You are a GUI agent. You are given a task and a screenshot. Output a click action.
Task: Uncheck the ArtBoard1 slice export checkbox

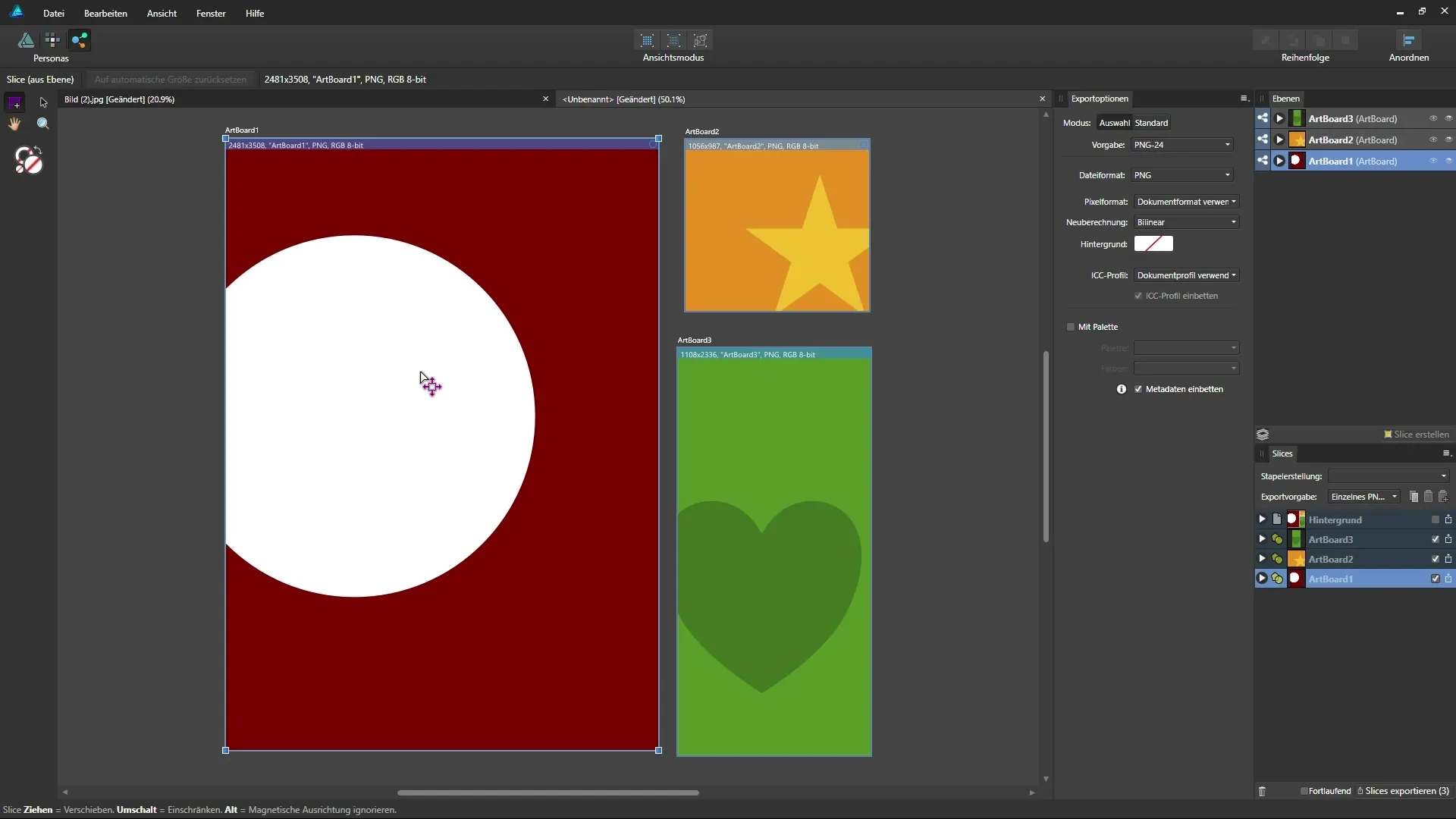click(x=1435, y=579)
